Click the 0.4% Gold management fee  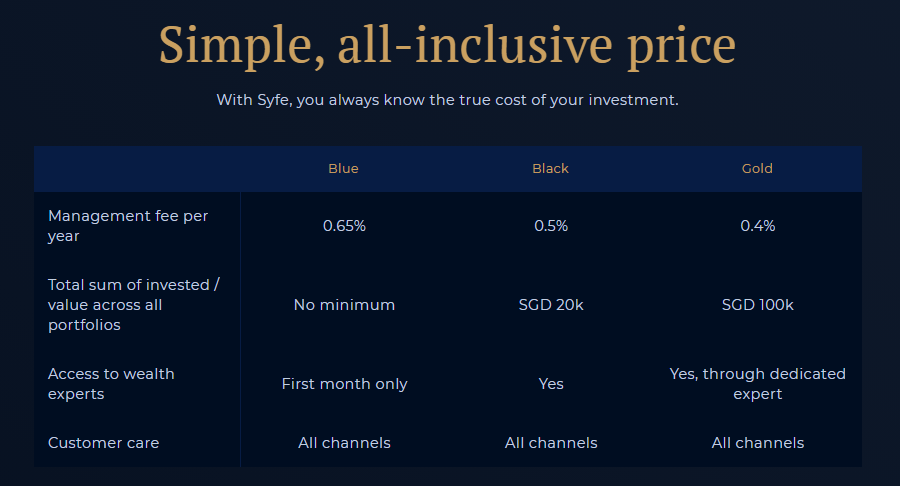(758, 226)
